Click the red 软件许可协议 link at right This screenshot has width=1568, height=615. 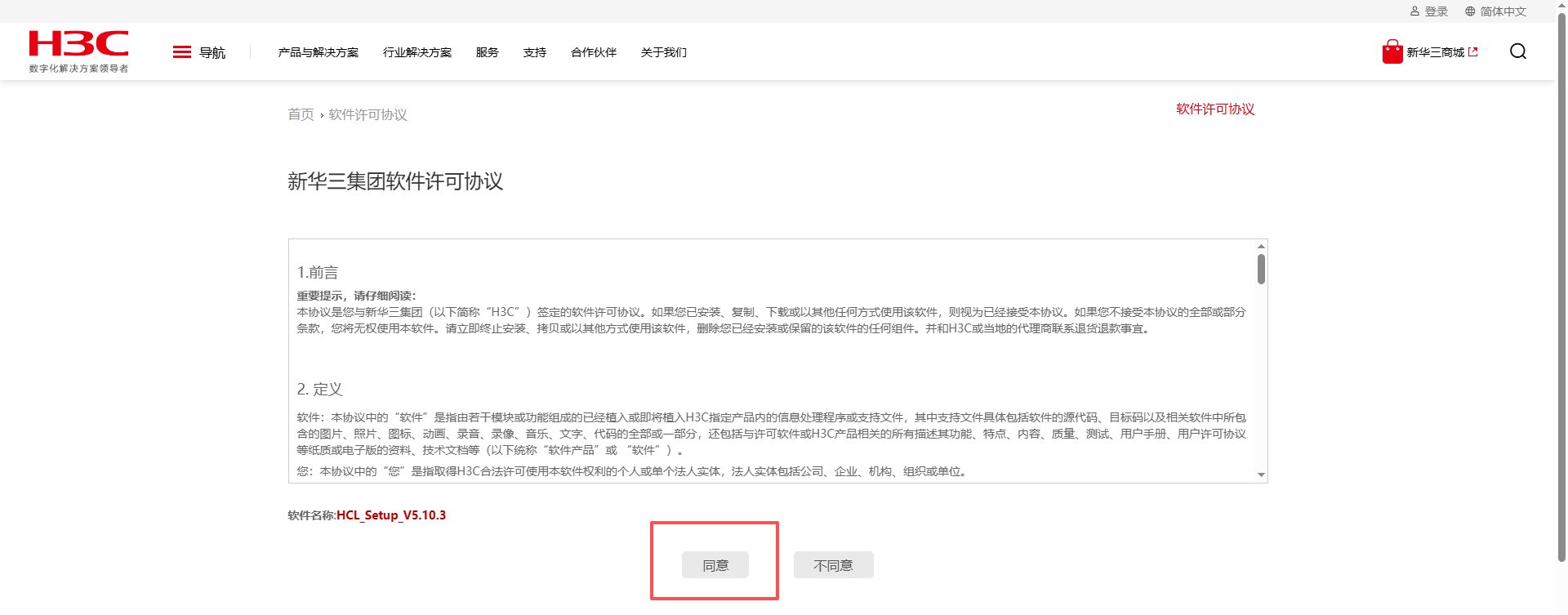[x=1214, y=109]
